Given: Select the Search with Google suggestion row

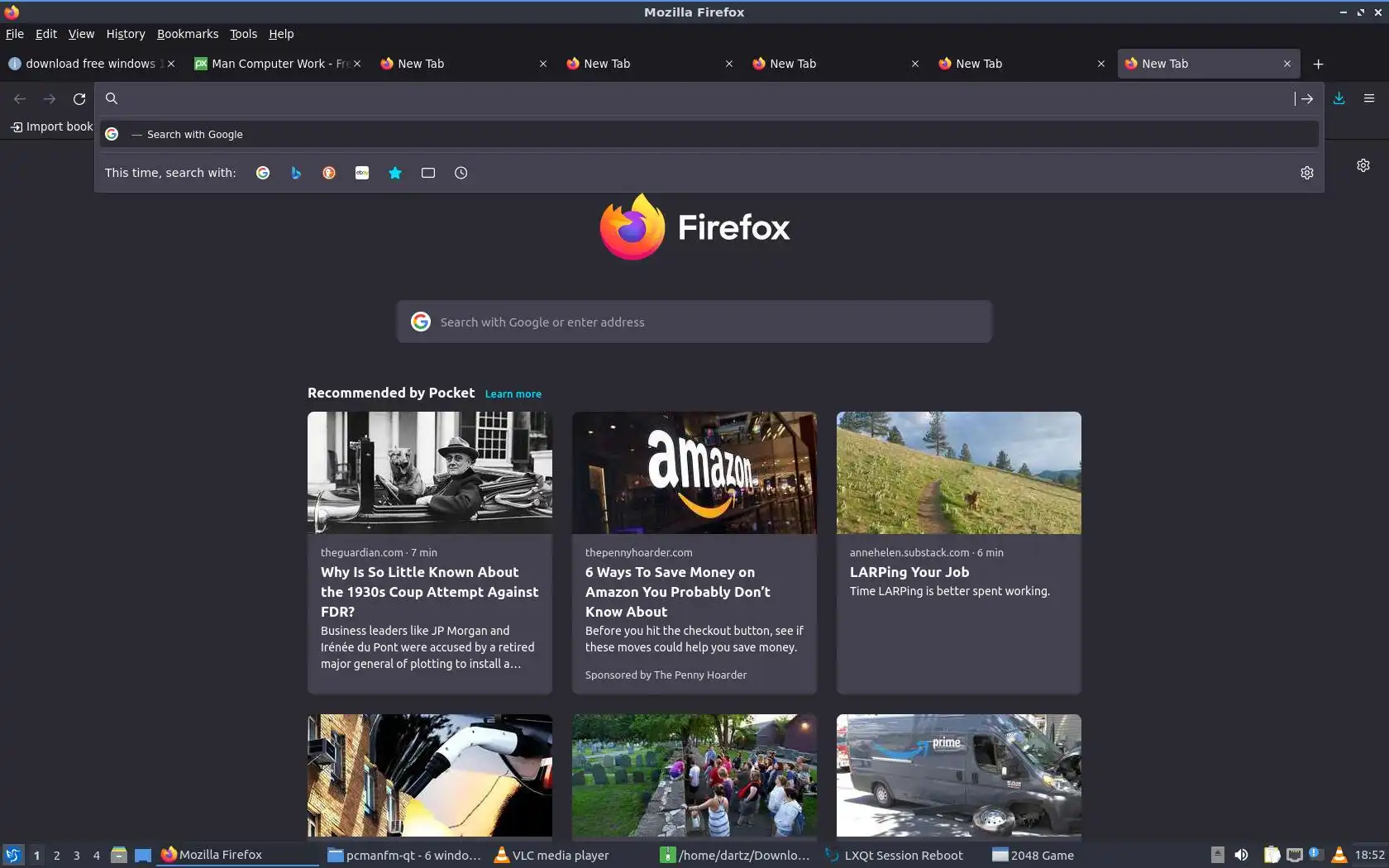Looking at the screenshot, I should point(709,134).
